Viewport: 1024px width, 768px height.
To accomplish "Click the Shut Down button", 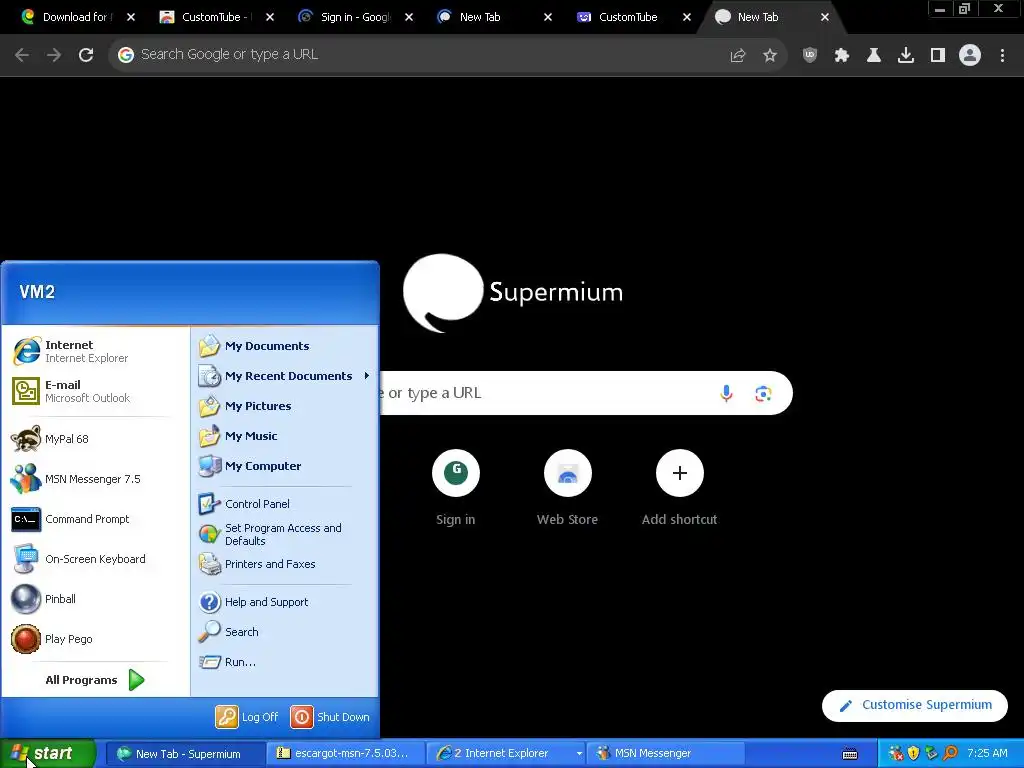I will [x=330, y=717].
